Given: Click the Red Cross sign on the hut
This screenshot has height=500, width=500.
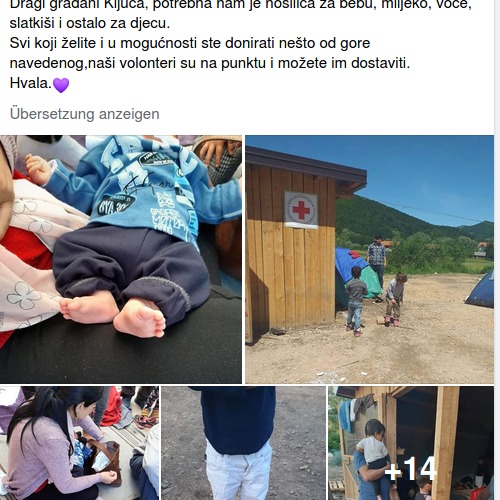Looking at the screenshot, I should pyautogui.click(x=301, y=210).
